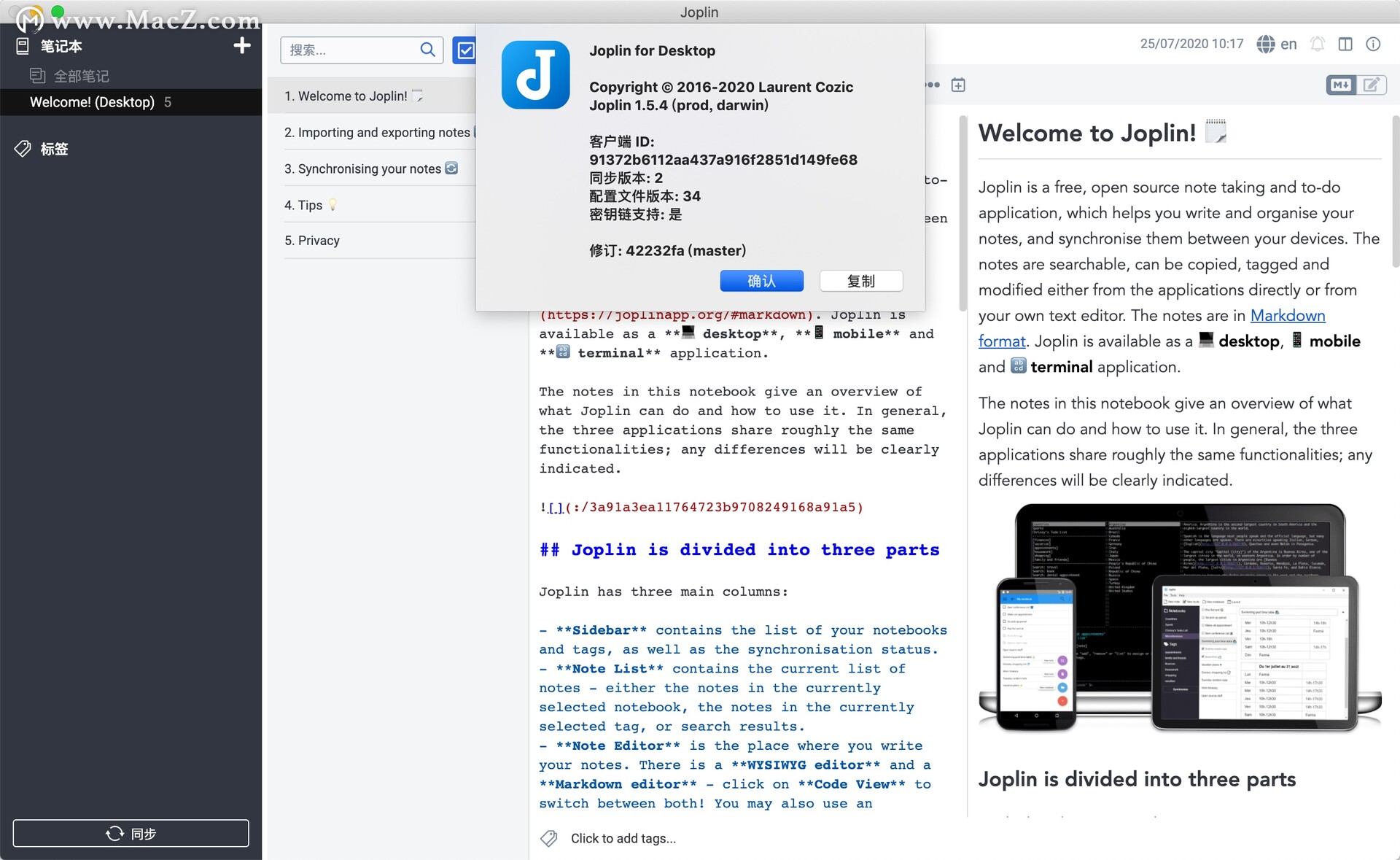Click the 同步 synchronise button
Viewport: 1400px width, 860px height.
coord(131,833)
